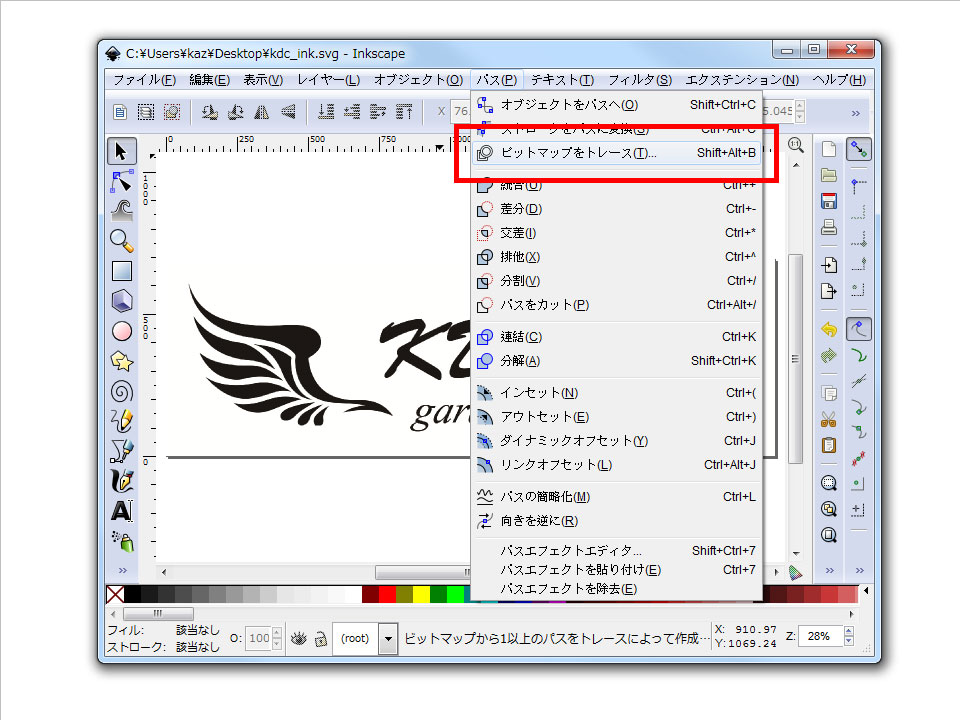Choose インセット(N) menu item
This screenshot has width=960, height=720.
(617, 393)
